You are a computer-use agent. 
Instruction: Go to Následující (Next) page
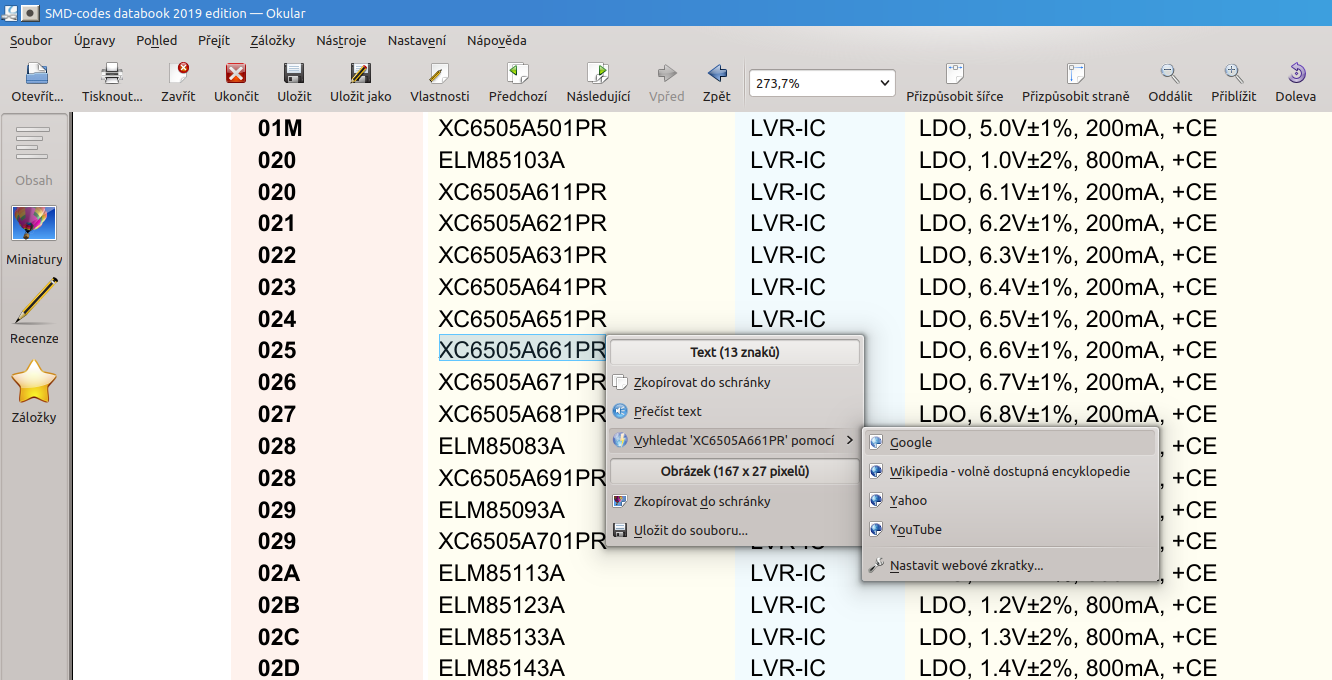[x=598, y=74]
